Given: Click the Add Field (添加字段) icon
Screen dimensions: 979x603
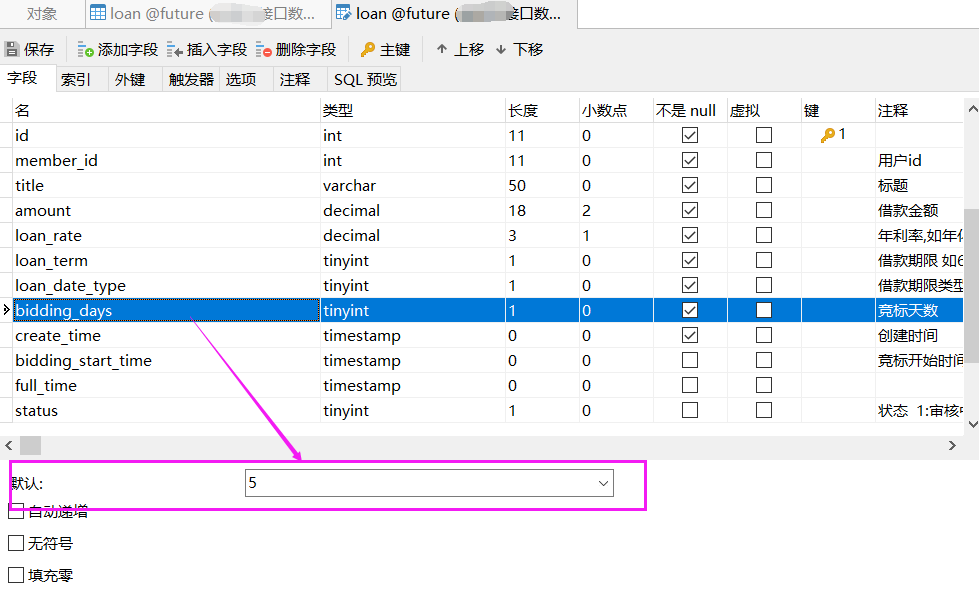Looking at the screenshot, I should (86, 49).
